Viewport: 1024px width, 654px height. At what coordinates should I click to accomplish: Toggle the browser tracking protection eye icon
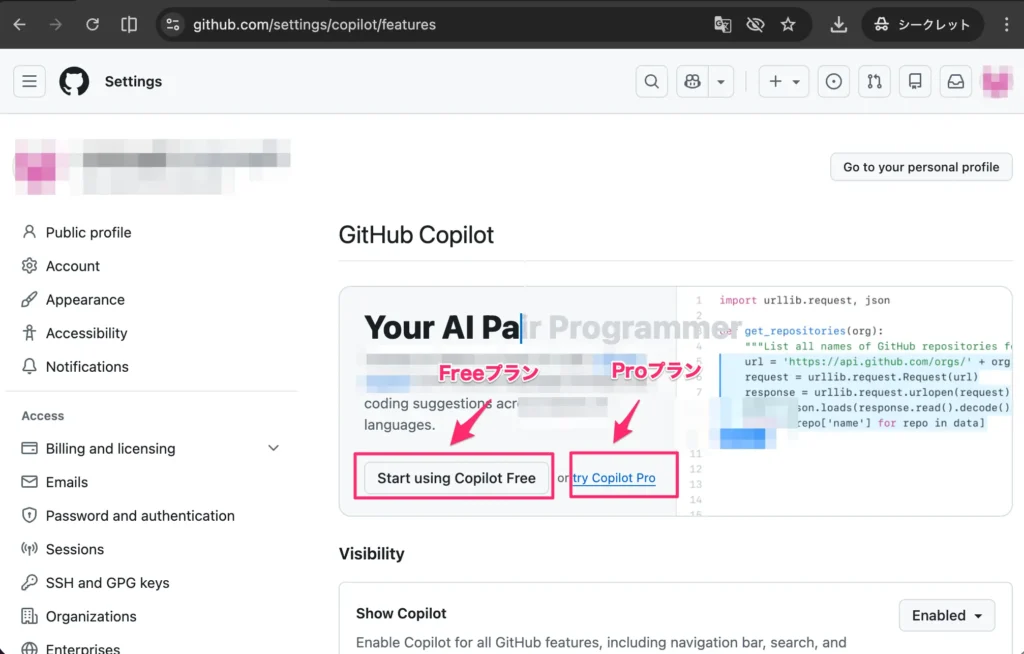pos(755,24)
